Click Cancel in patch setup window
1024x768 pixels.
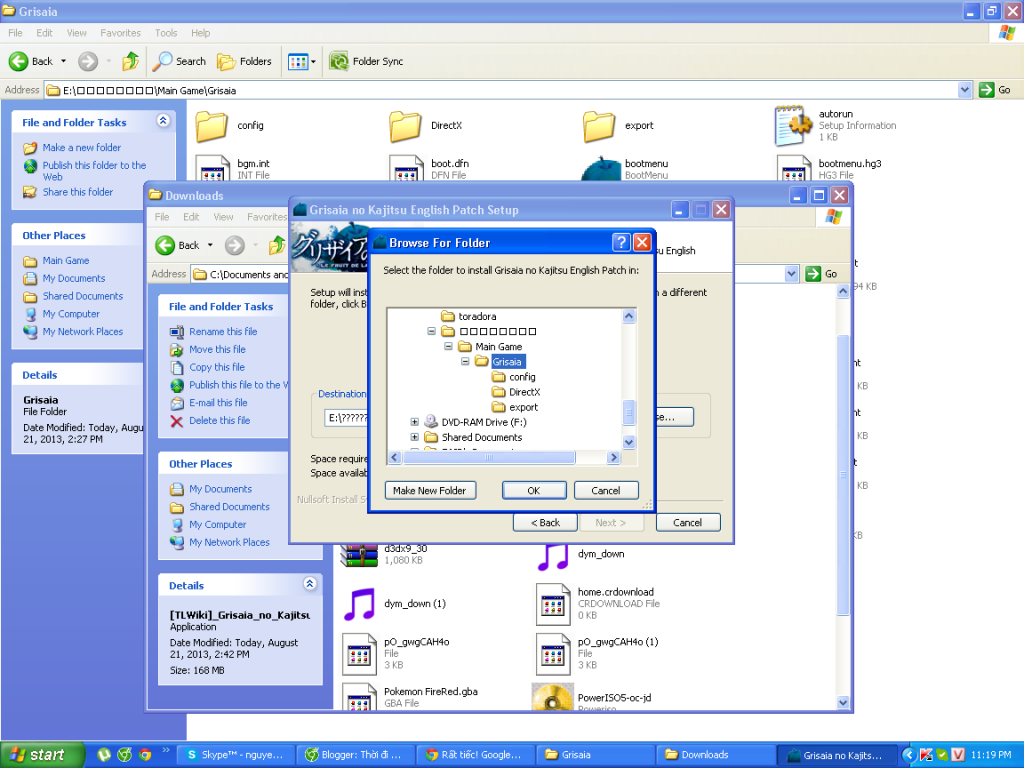688,523
